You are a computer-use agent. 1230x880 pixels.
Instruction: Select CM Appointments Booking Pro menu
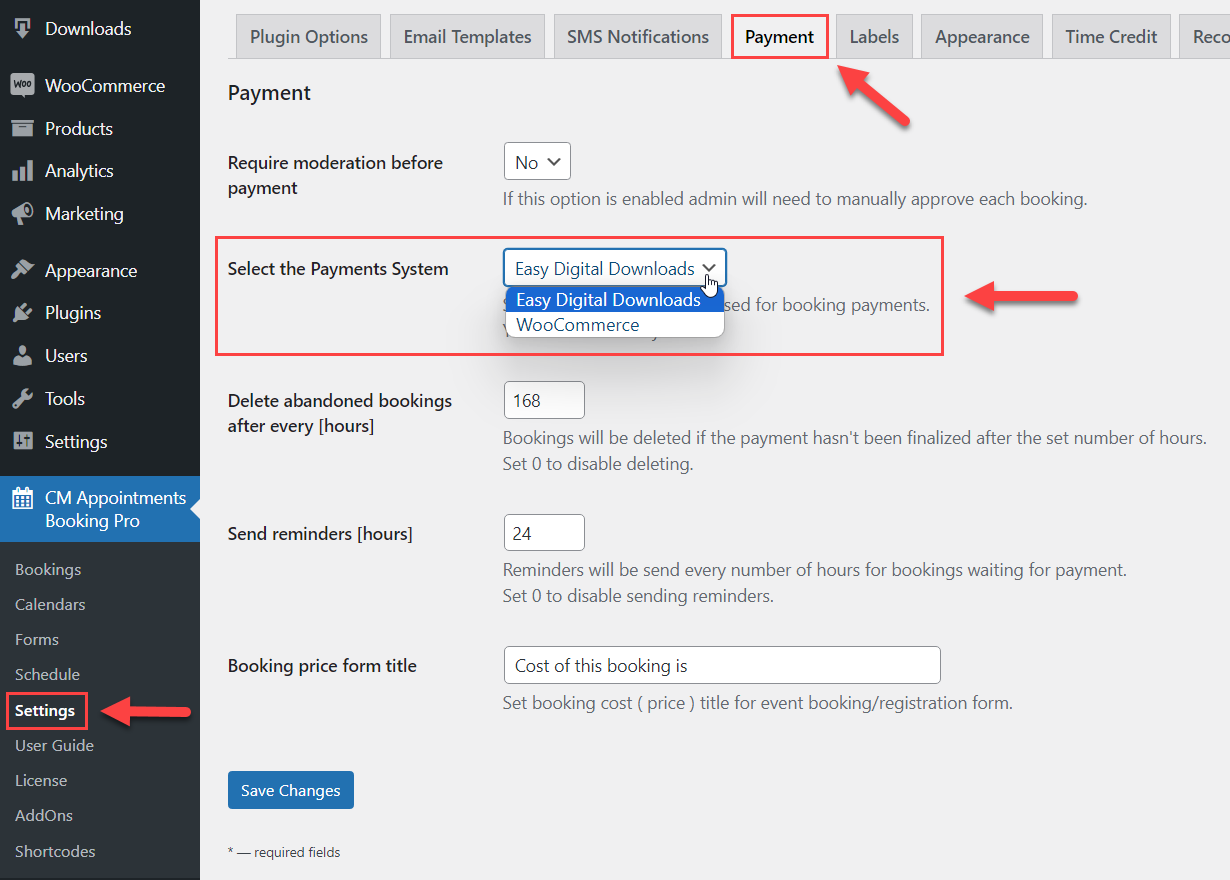(100, 509)
